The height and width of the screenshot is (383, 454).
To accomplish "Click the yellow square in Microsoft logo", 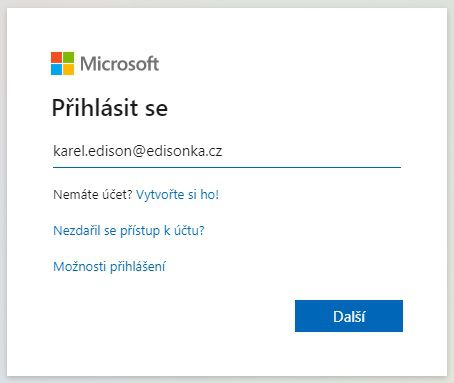I will coord(68,69).
